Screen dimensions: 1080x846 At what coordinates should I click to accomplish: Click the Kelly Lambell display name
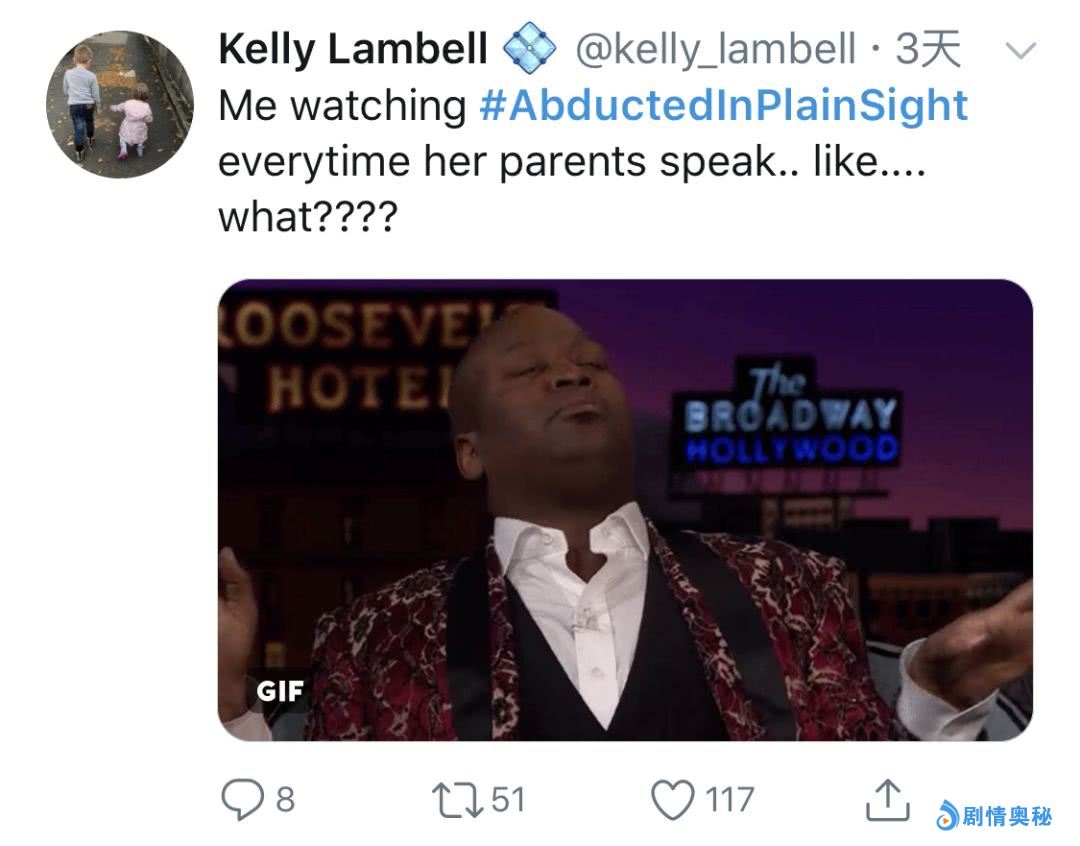click(353, 49)
